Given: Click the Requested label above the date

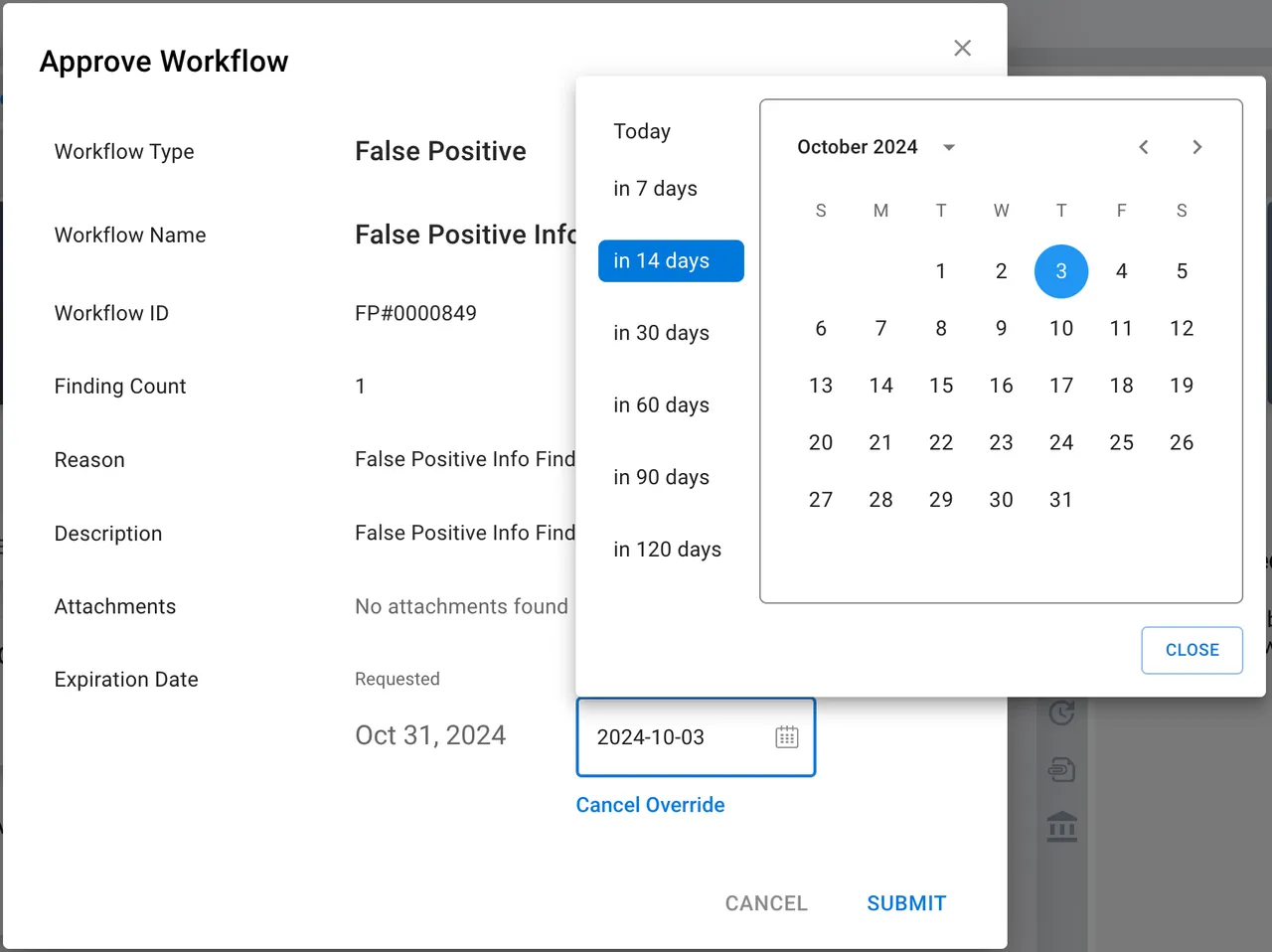Looking at the screenshot, I should [397, 679].
